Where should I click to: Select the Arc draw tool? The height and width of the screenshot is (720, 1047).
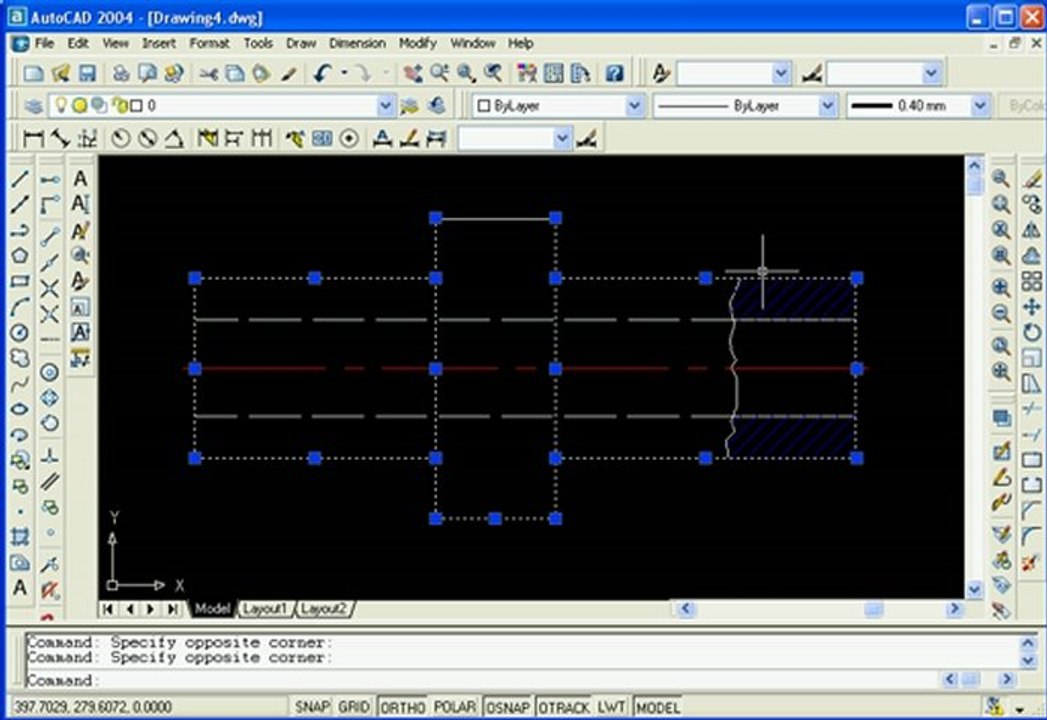[20, 307]
